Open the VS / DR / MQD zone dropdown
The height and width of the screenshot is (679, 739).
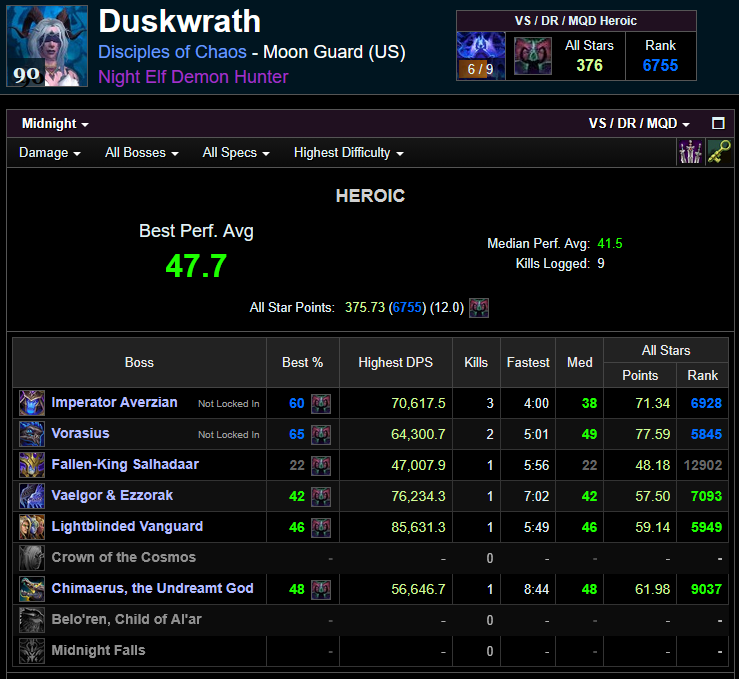639,123
